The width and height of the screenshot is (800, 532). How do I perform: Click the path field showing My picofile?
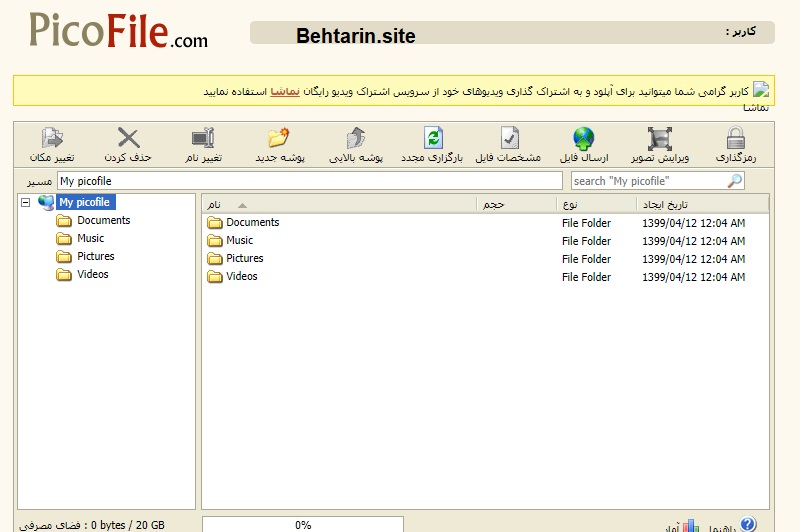[310, 181]
